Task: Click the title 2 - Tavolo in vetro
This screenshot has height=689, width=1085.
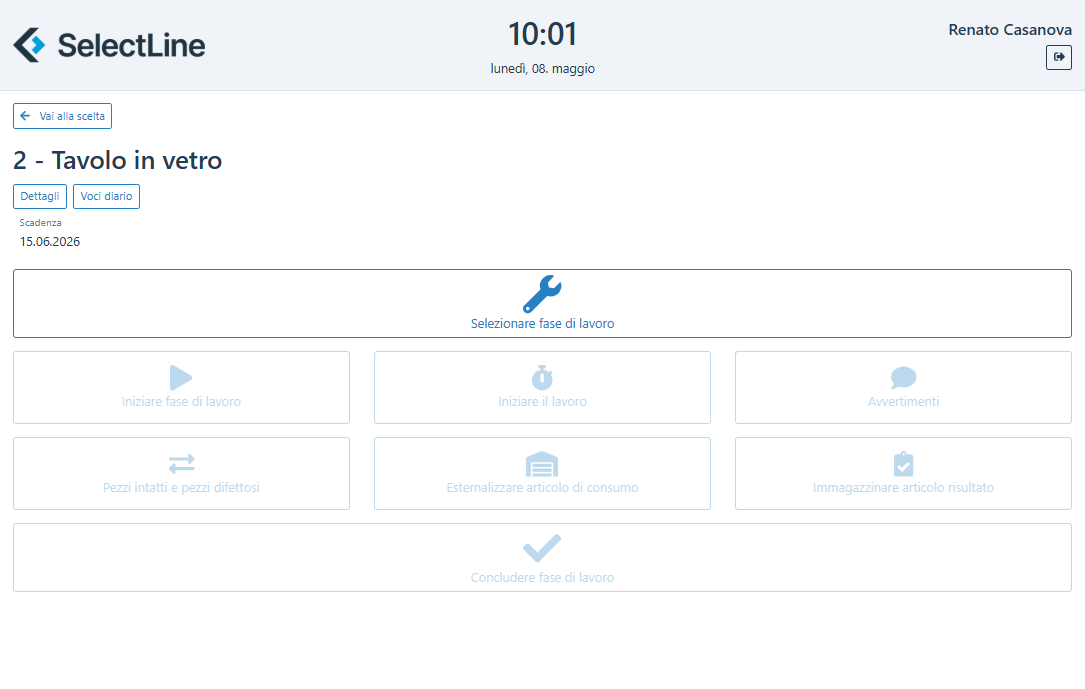Action: pyautogui.click(x=118, y=160)
